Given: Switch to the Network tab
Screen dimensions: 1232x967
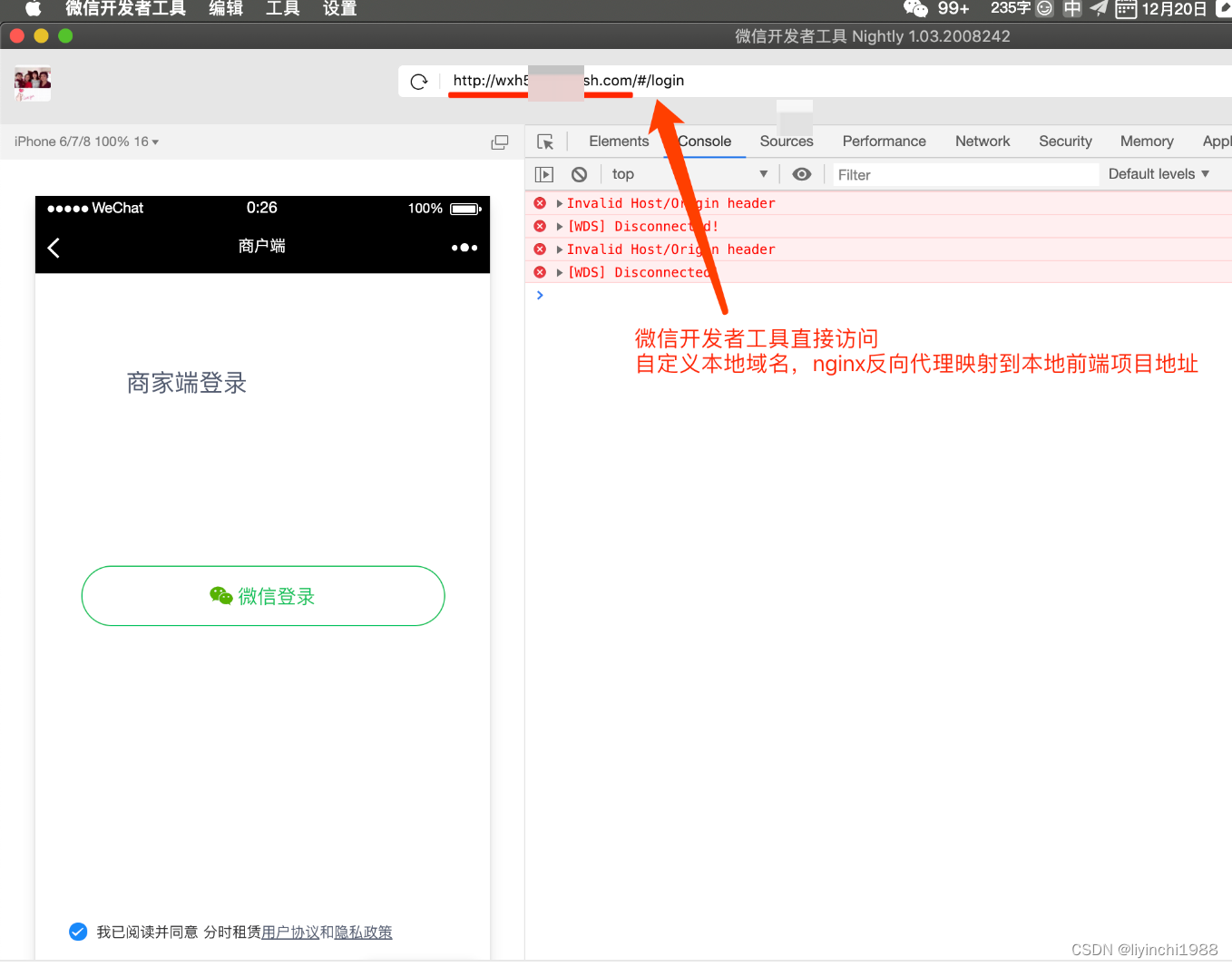Looking at the screenshot, I should (982, 142).
